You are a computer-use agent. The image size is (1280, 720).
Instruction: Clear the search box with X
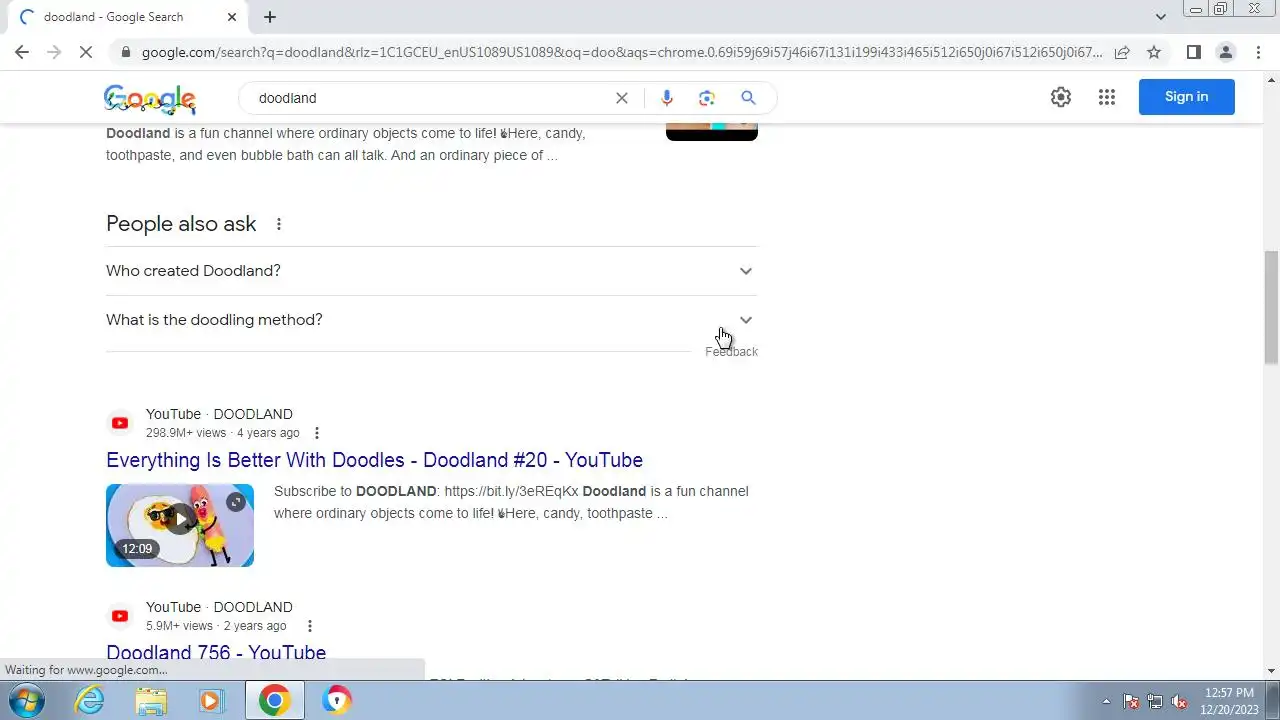[622, 98]
